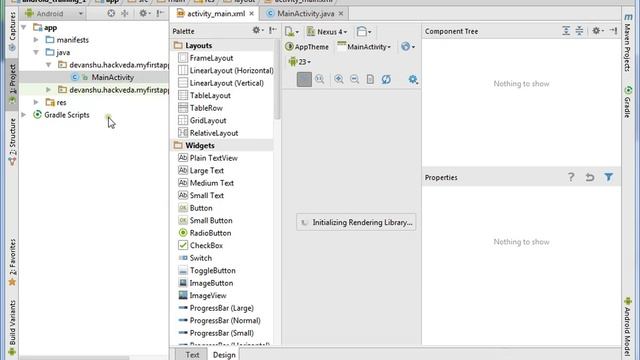Open the MainActivity association dropdown
This screenshot has height=360, width=640.
pos(364,47)
